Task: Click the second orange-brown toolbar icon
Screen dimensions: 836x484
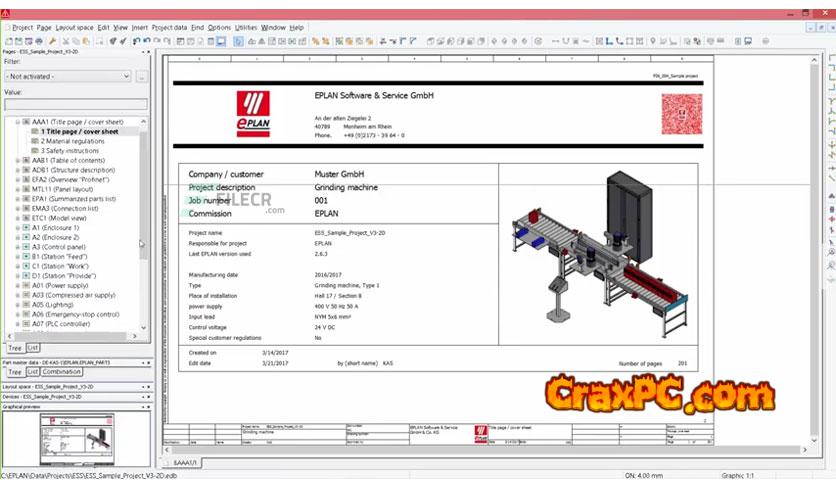Action: (x=325, y=41)
